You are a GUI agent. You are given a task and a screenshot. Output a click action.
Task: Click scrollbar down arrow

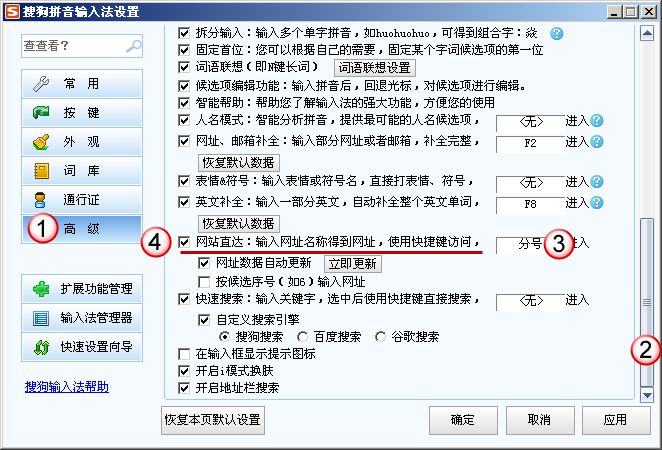click(647, 395)
